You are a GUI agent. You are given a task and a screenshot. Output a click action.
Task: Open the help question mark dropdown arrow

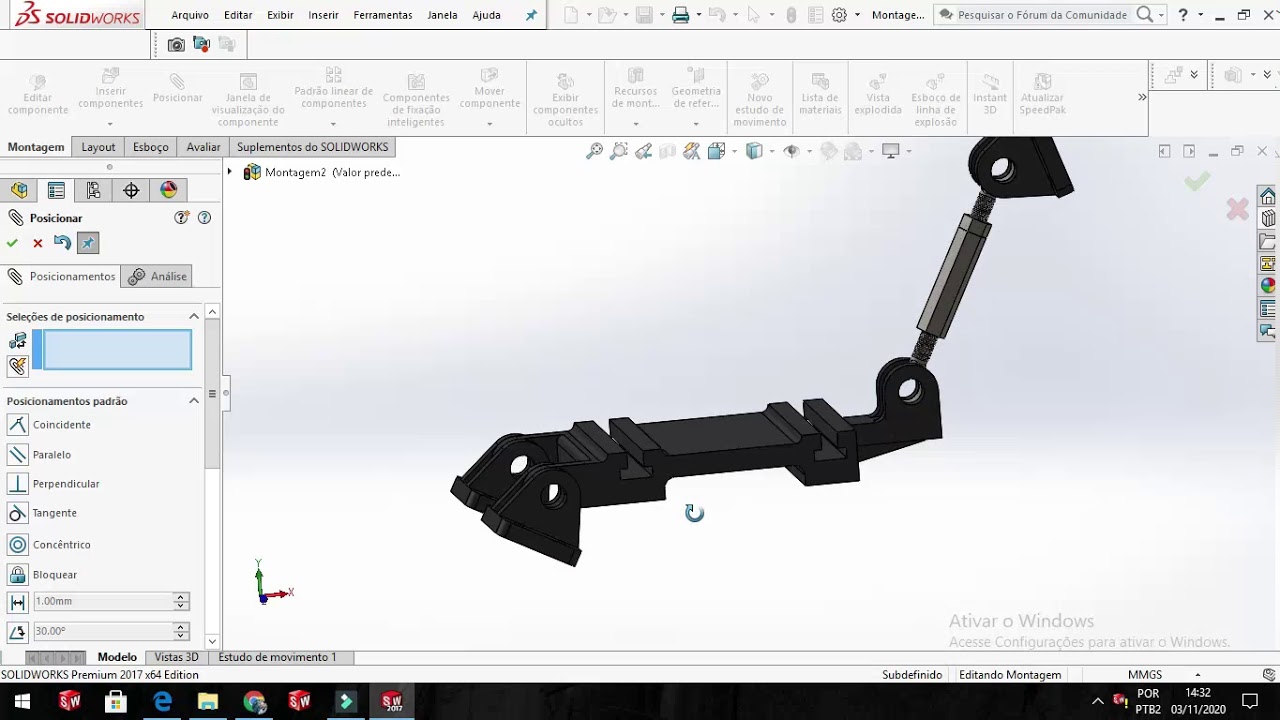coord(1199,15)
